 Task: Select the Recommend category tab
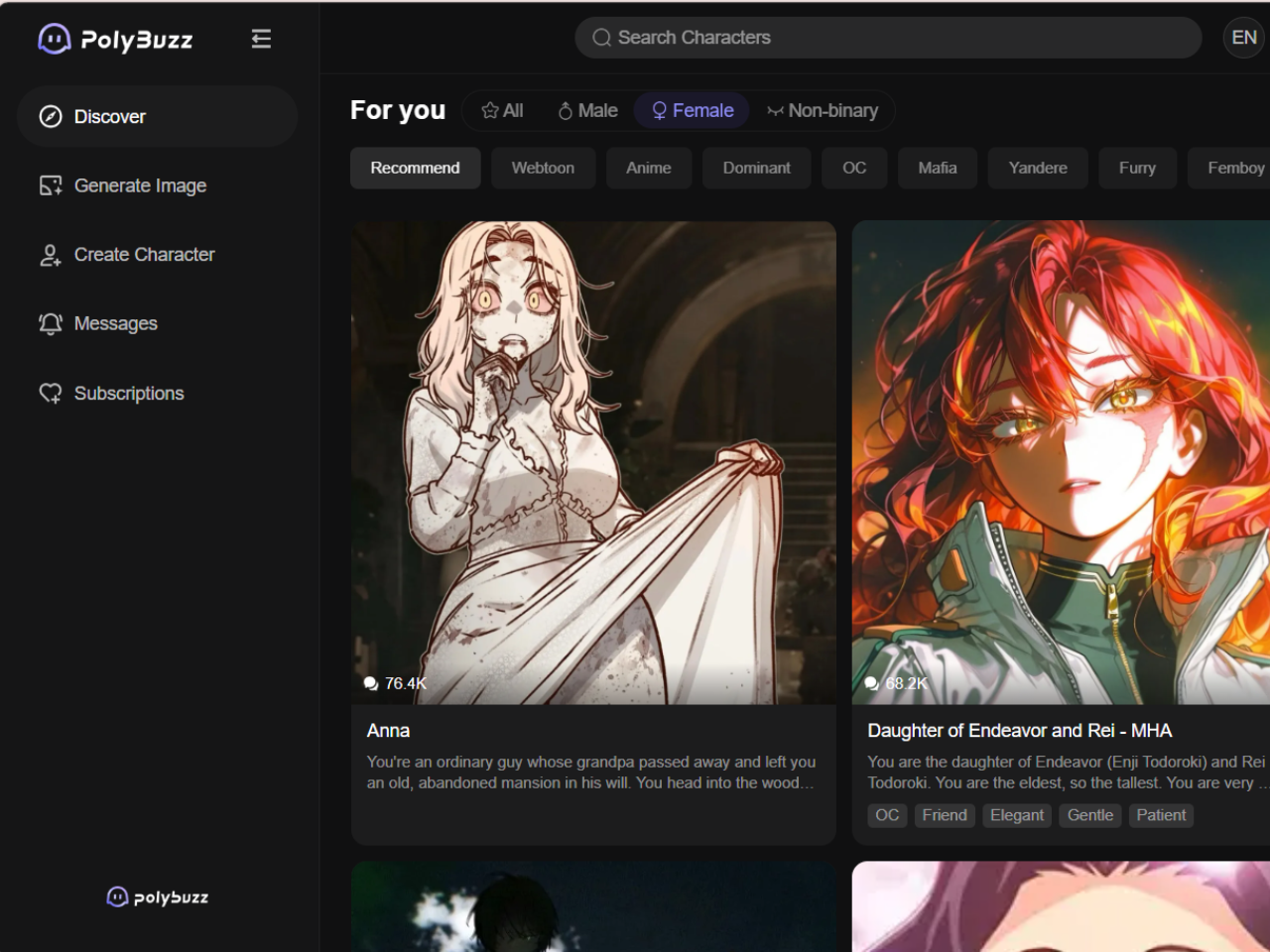pyautogui.click(x=415, y=169)
